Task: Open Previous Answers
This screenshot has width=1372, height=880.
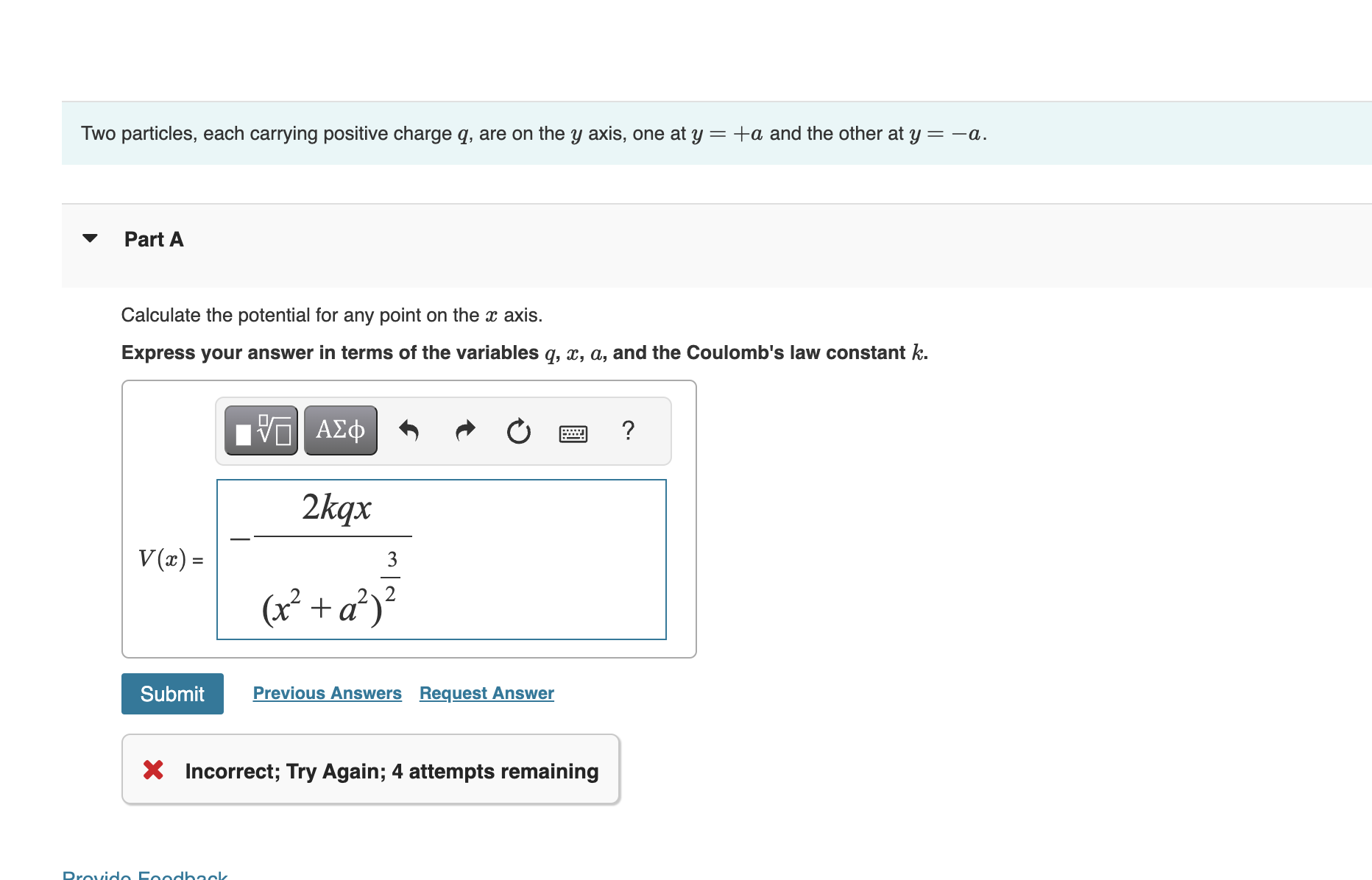Action: click(x=327, y=692)
